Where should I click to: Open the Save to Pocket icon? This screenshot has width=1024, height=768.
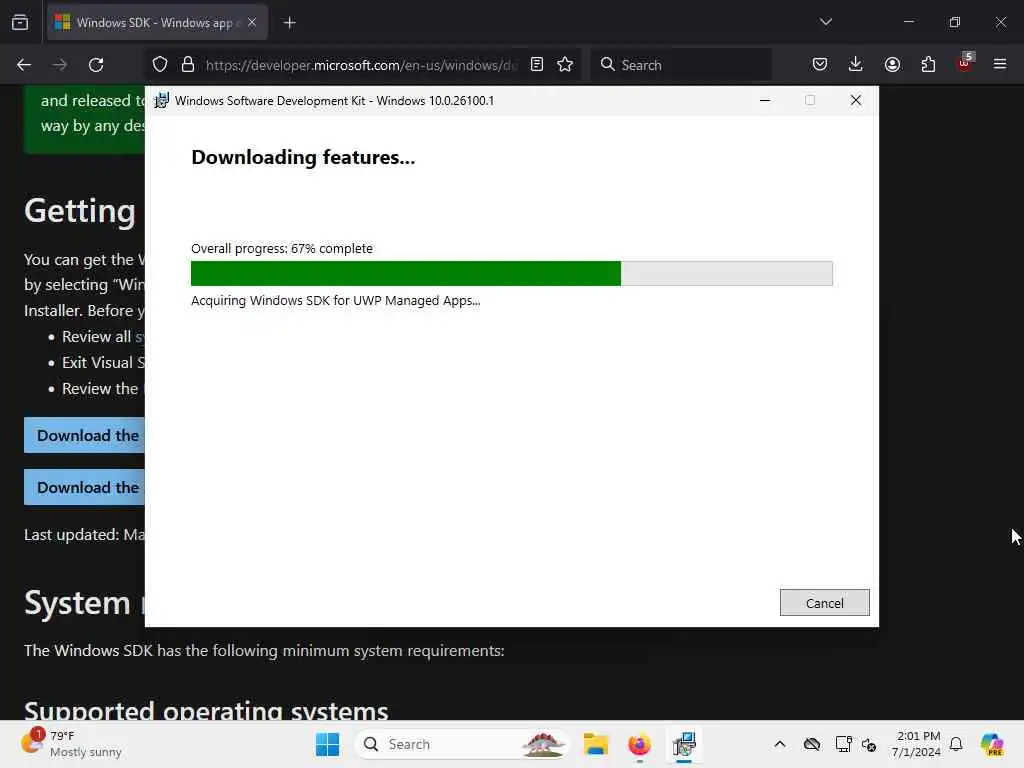coord(820,65)
